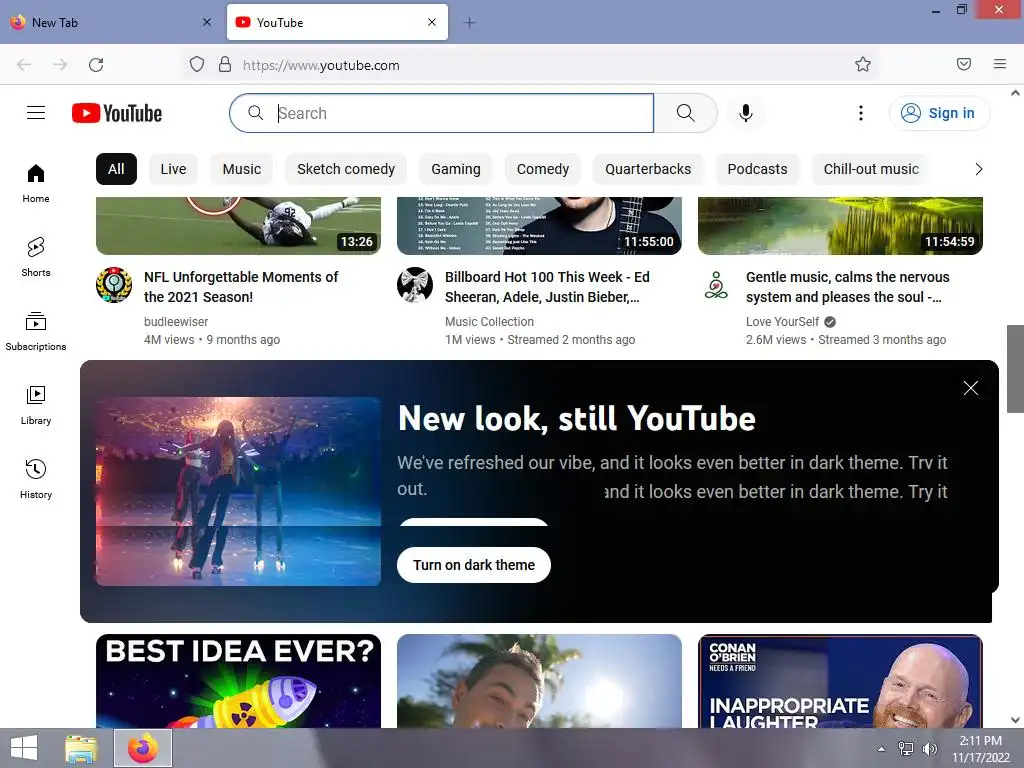The height and width of the screenshot is (768, 1024).
Task: Open Billboard Hot 100 video title
Action: click(x=547, y=287)
